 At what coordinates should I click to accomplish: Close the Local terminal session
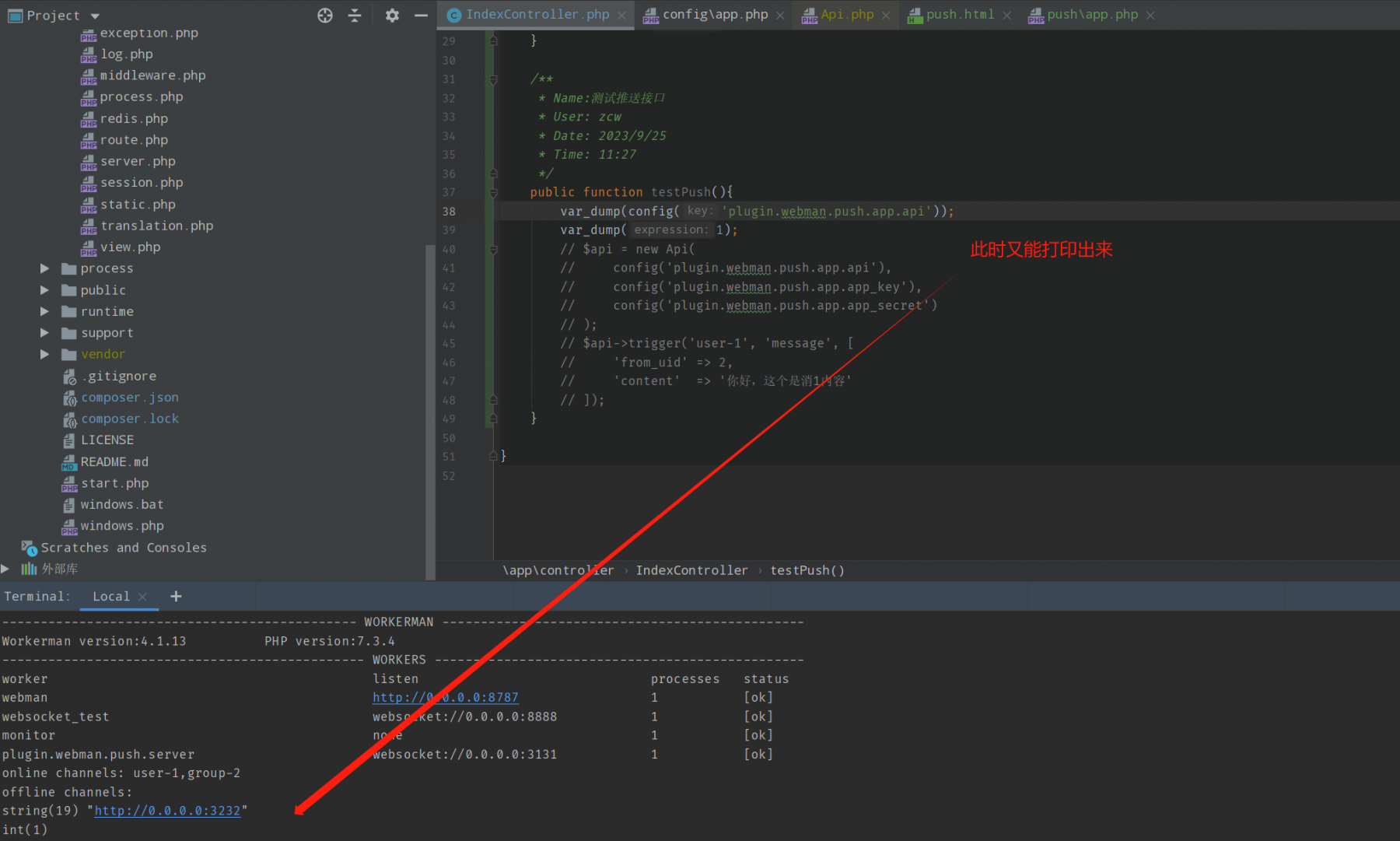click(x=142, y=597)
